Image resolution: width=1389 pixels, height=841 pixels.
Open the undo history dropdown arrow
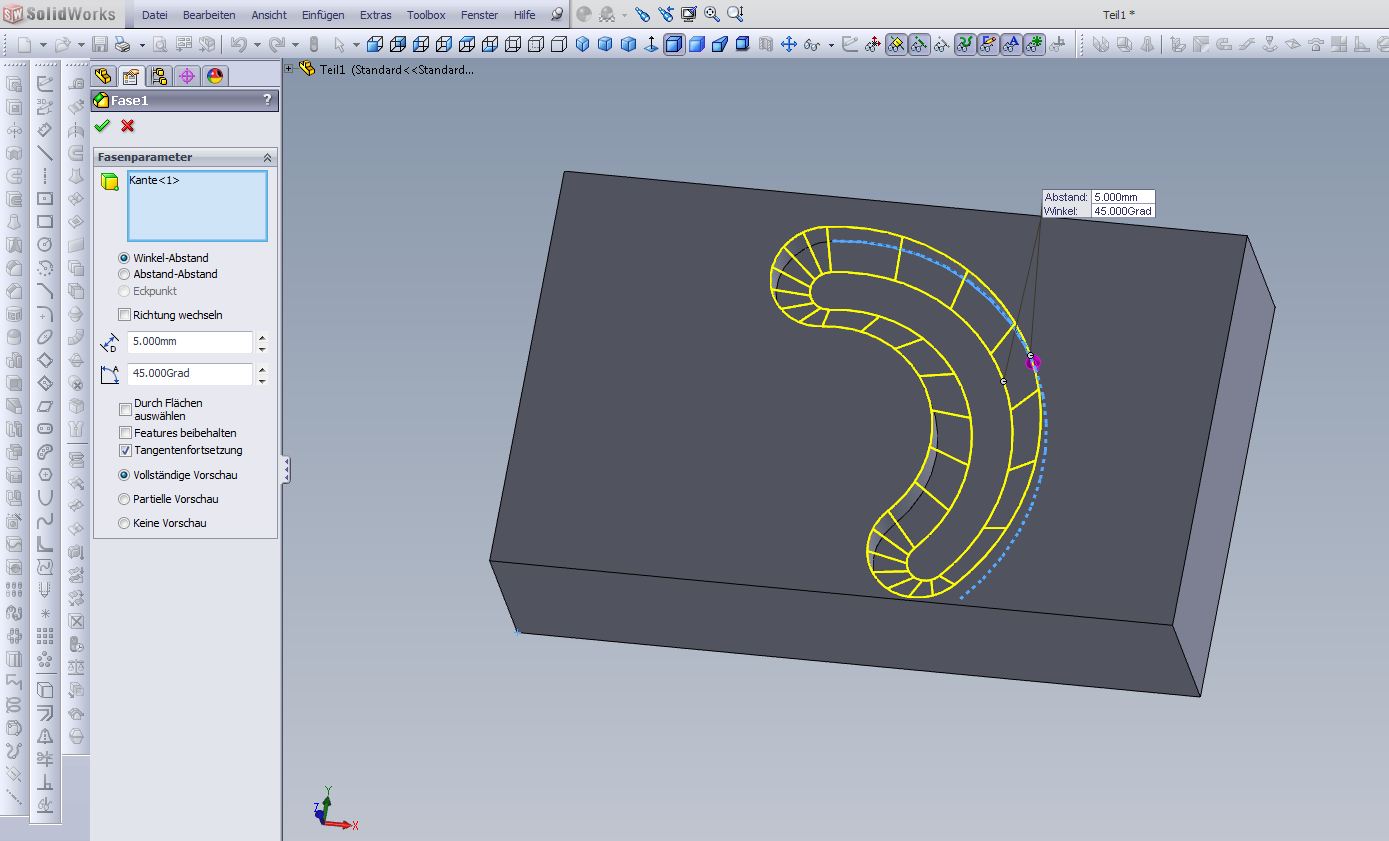coord(257,45)
